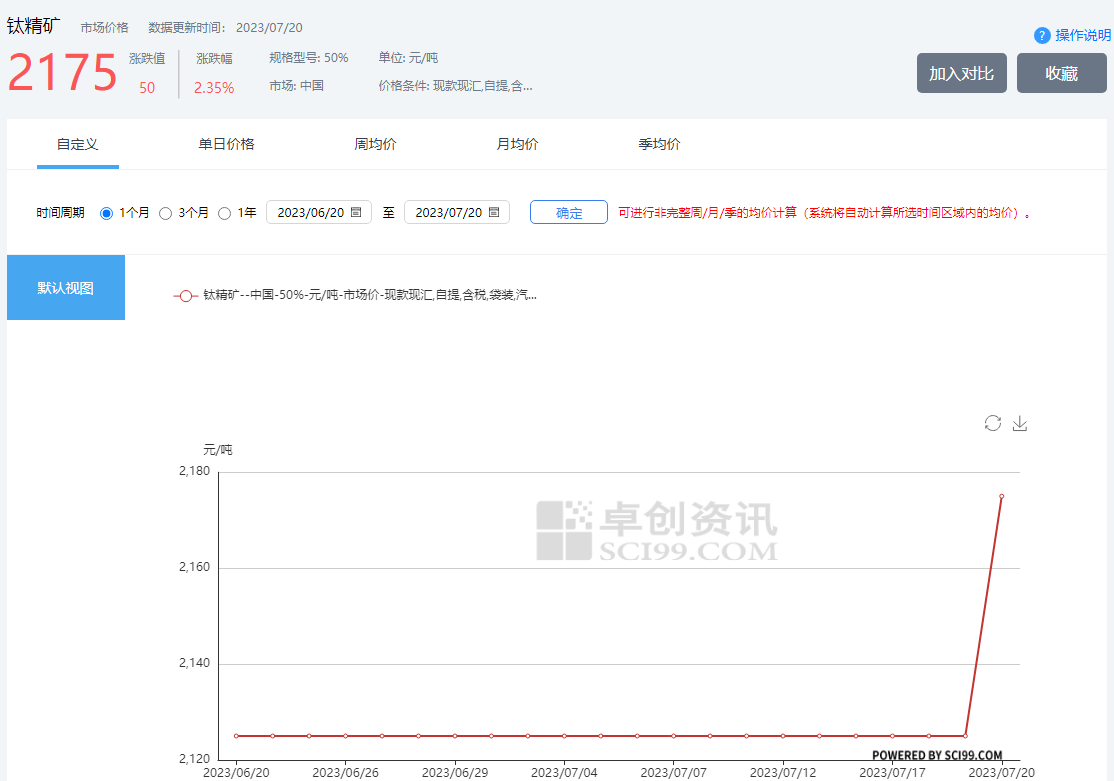
Task: Select the 1年 time period radio
Action: 224,213
